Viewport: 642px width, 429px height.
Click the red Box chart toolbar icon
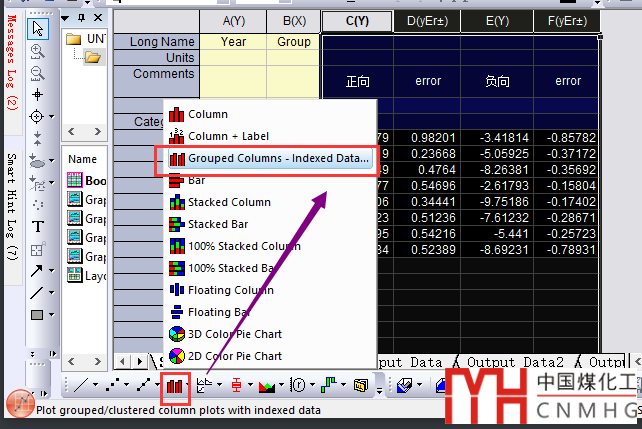(x=236, y=385)
